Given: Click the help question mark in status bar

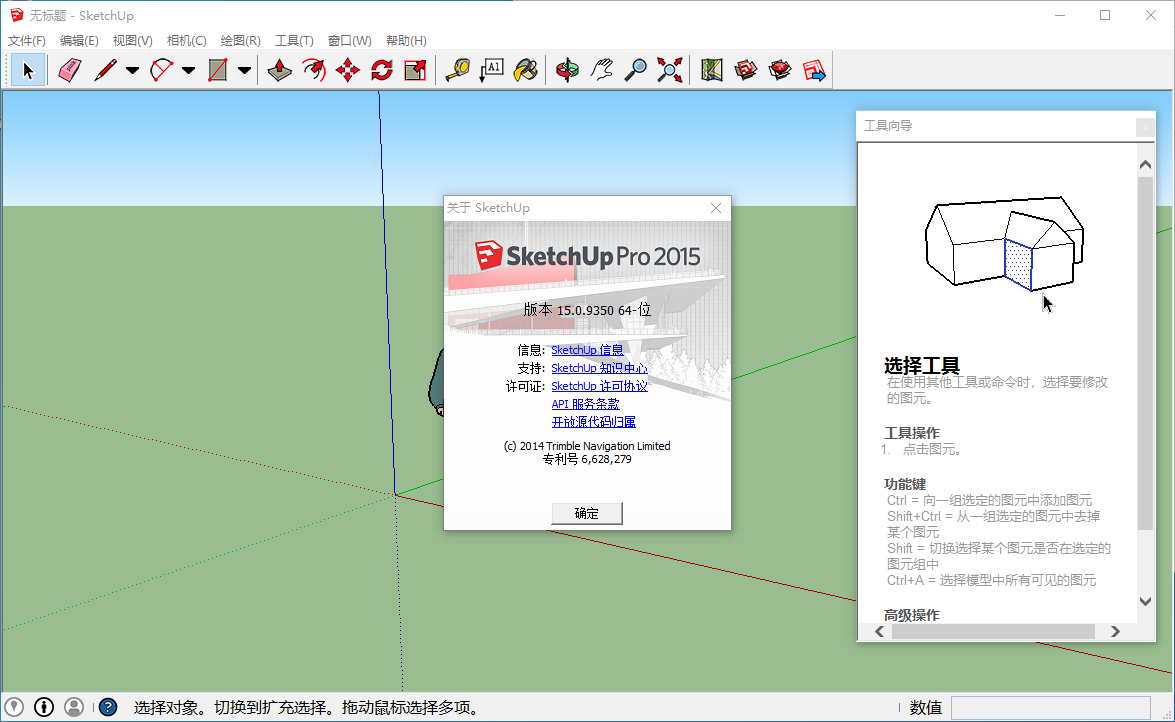Looking at the screenshot, I should 107,707.
